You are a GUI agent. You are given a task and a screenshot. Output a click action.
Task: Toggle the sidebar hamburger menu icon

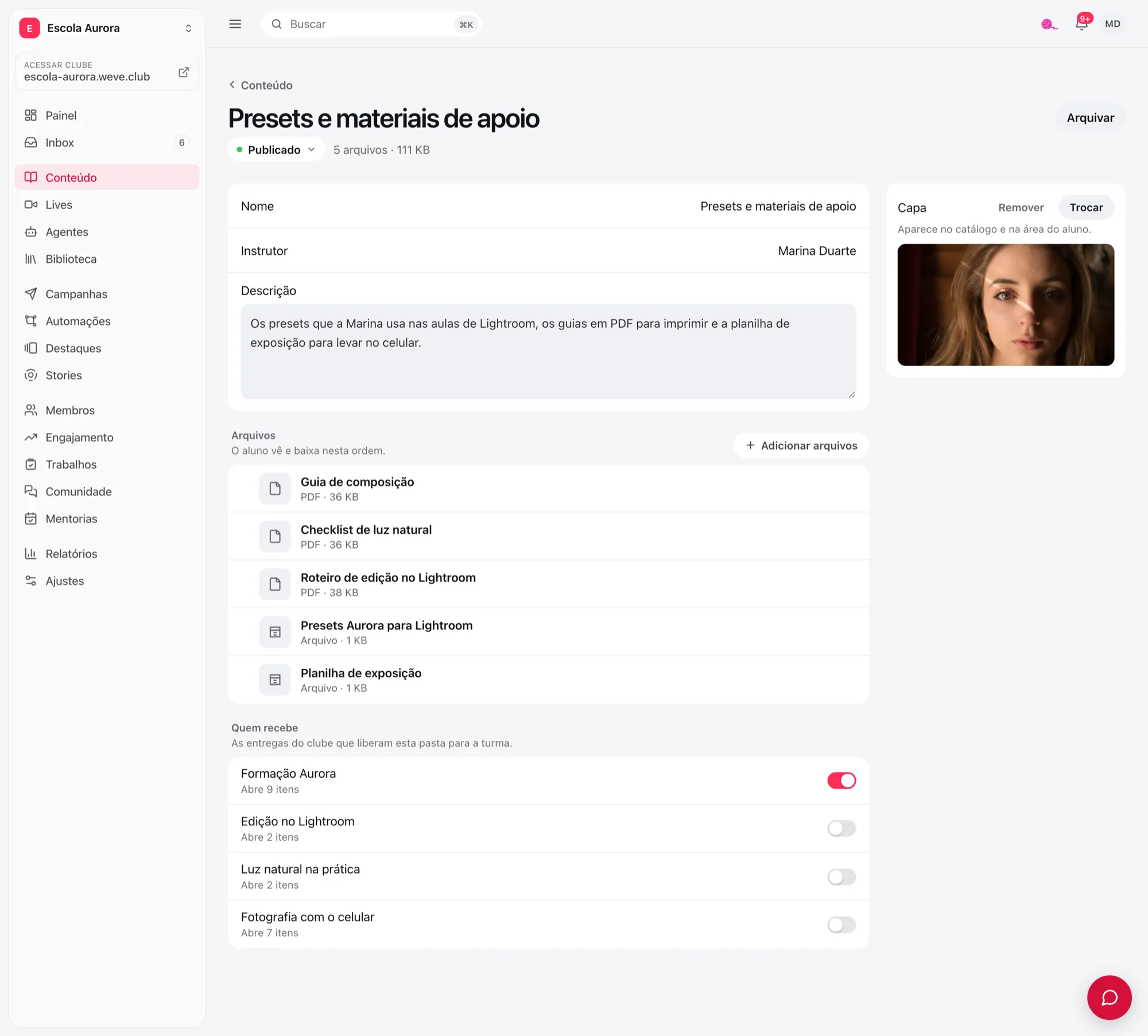(x=235, y=24)
